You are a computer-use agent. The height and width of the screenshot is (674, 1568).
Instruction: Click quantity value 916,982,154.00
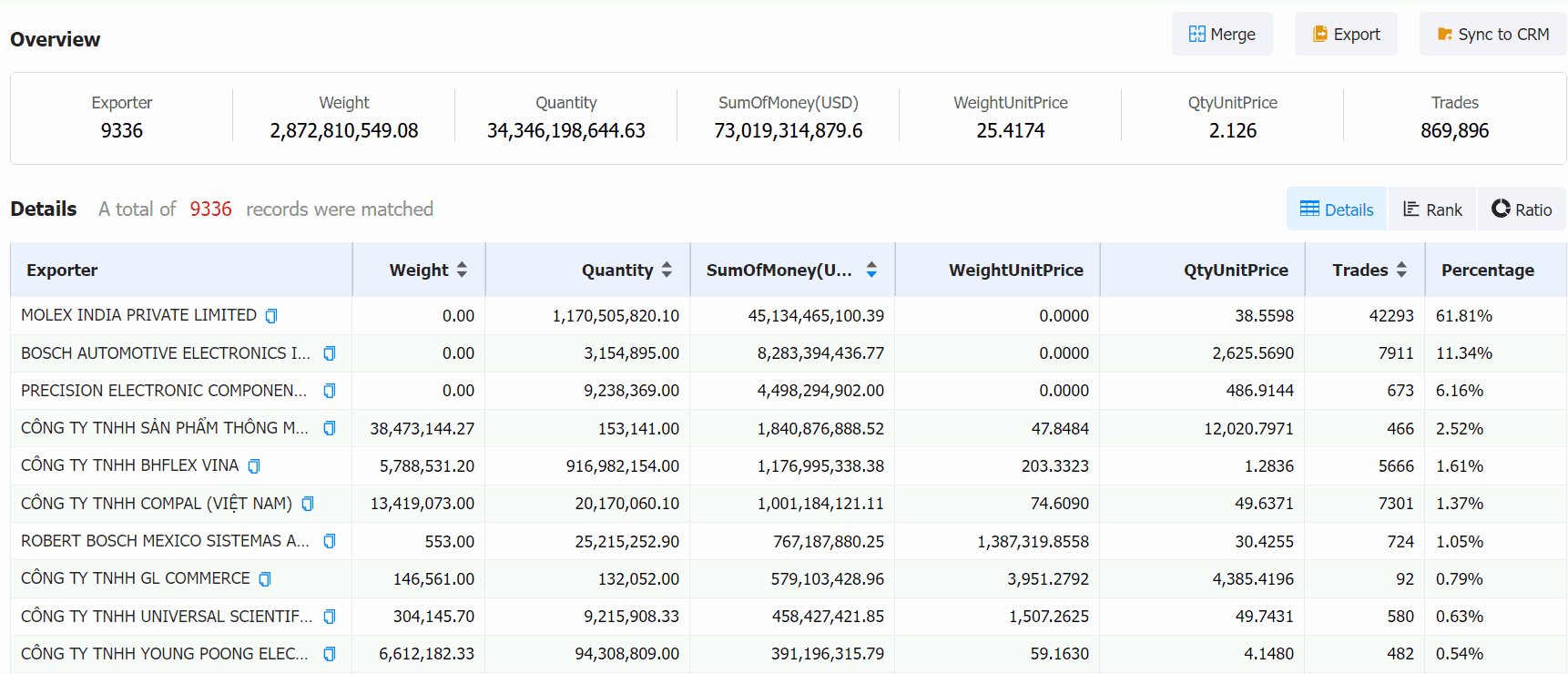(x=623, y=466)
